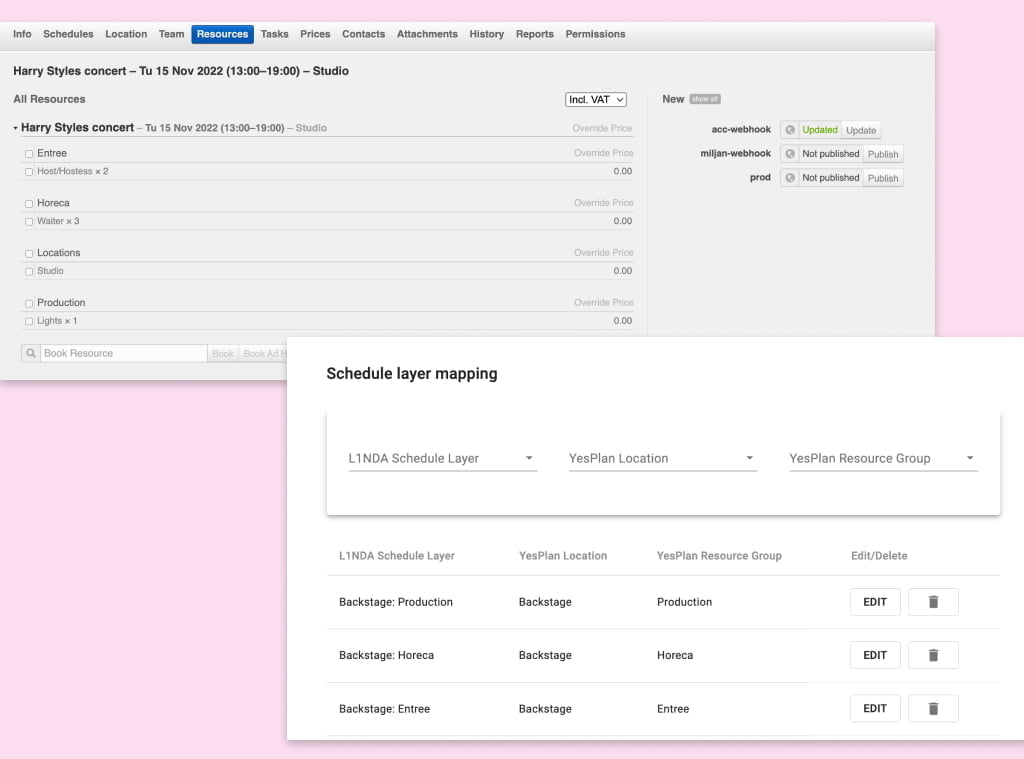
Task: Collapse the Harry Styles concert resource tree
Action: [16, 129]
